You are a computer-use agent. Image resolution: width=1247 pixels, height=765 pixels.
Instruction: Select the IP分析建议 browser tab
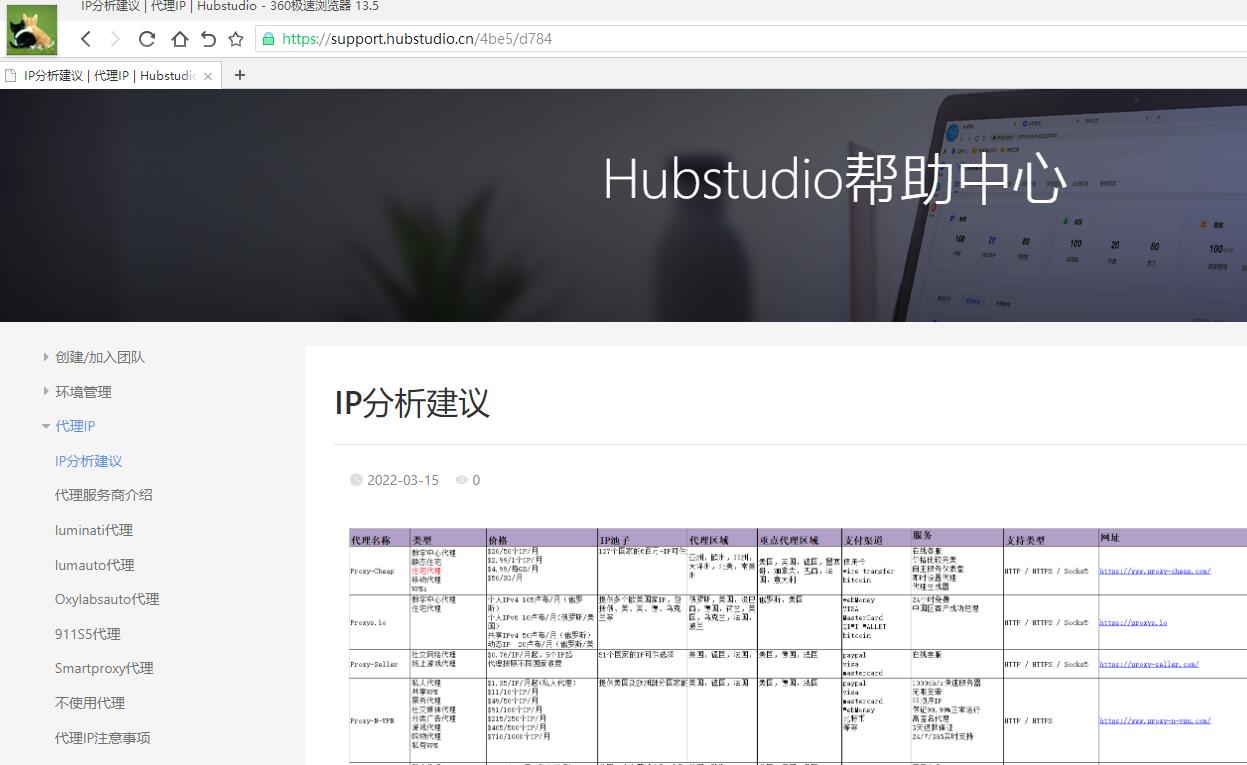click(110, 75)
